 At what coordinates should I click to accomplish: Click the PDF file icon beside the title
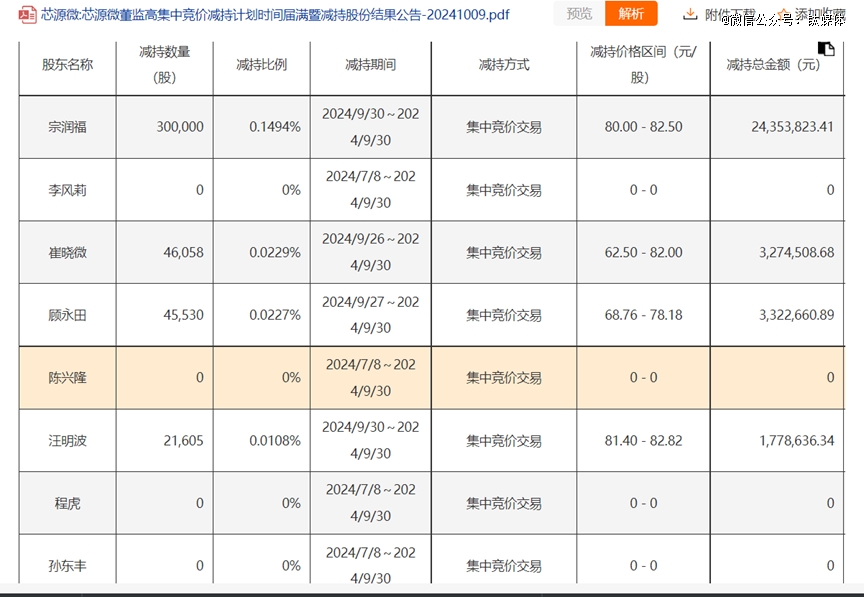(x=28, y=14)
